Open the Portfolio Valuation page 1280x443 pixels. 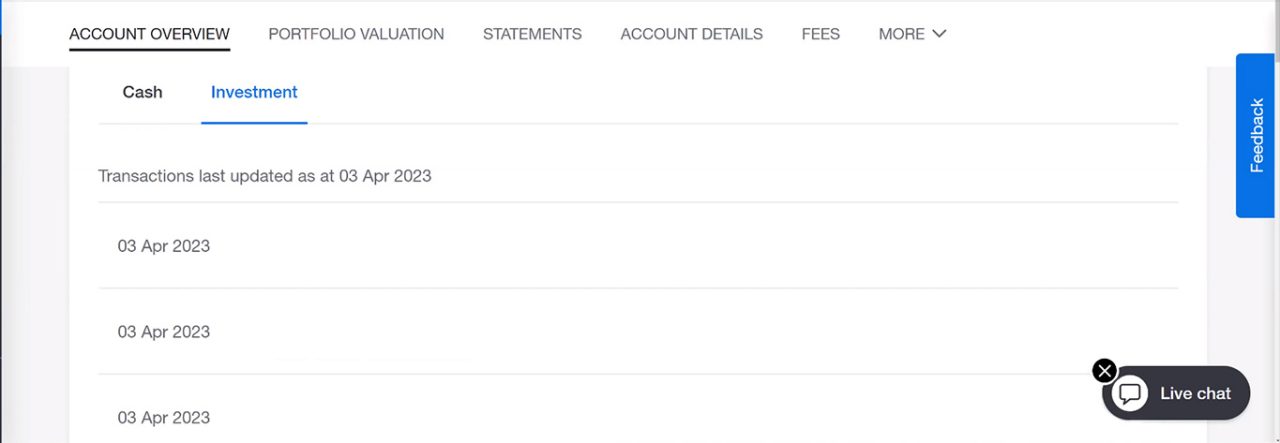click(356, 34)
